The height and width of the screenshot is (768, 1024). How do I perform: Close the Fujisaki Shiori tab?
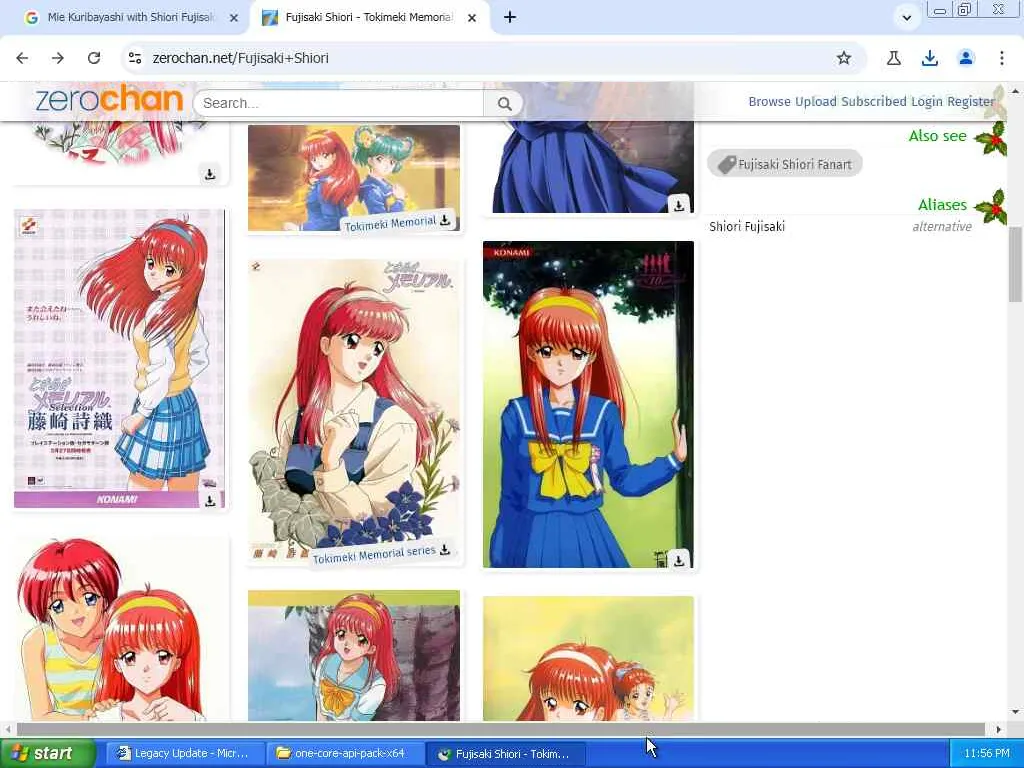[472, 18]
